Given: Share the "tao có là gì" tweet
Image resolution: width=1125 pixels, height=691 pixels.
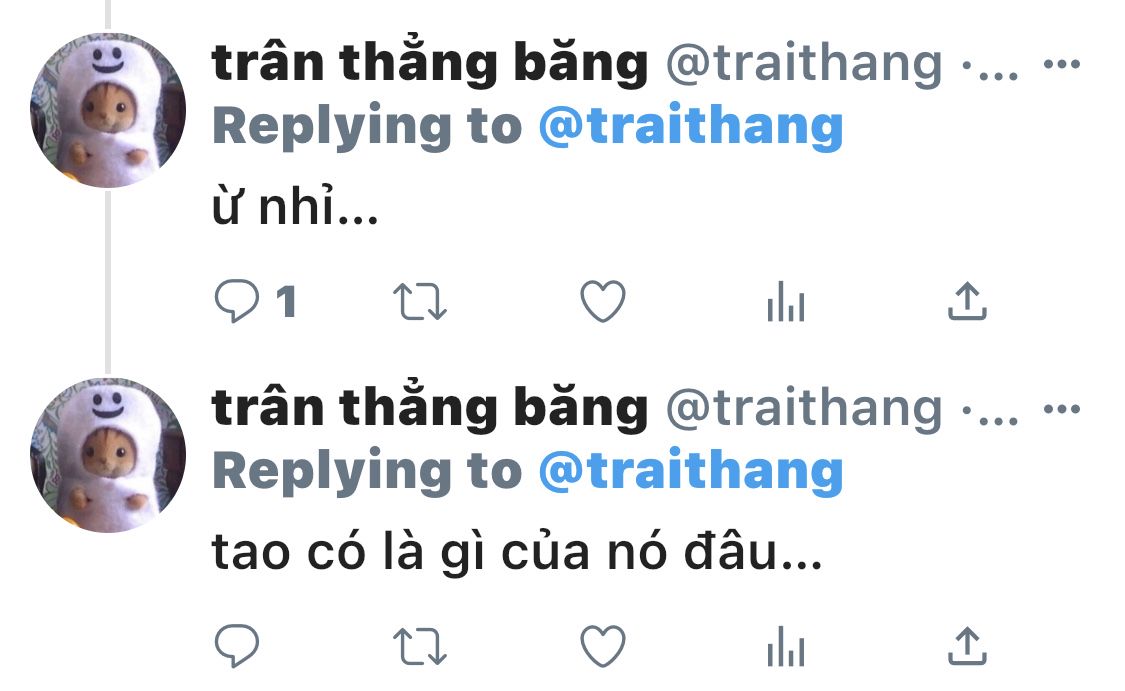Looking at the screenshot, I should (967, 646).
